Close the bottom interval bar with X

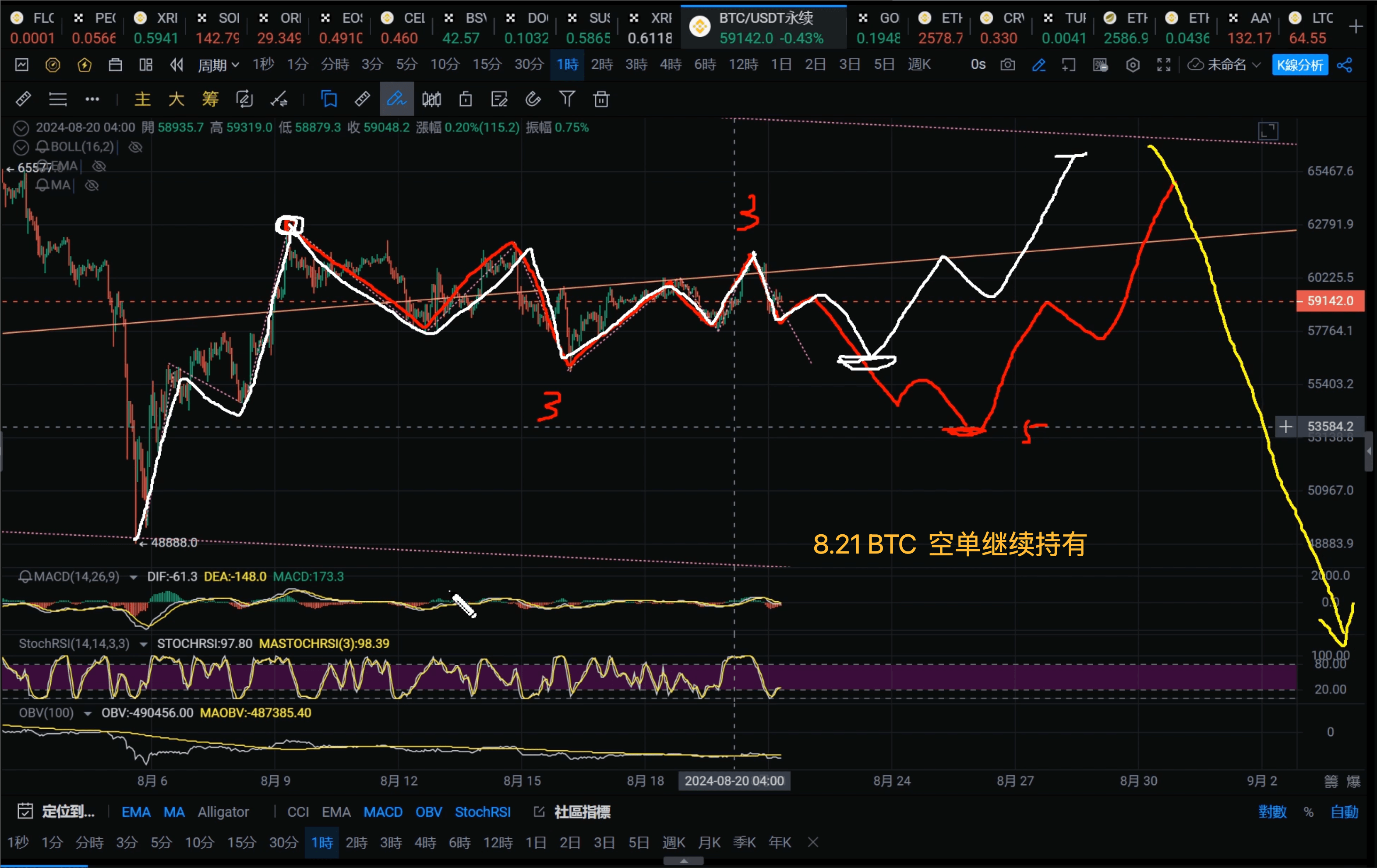[813, 842]
